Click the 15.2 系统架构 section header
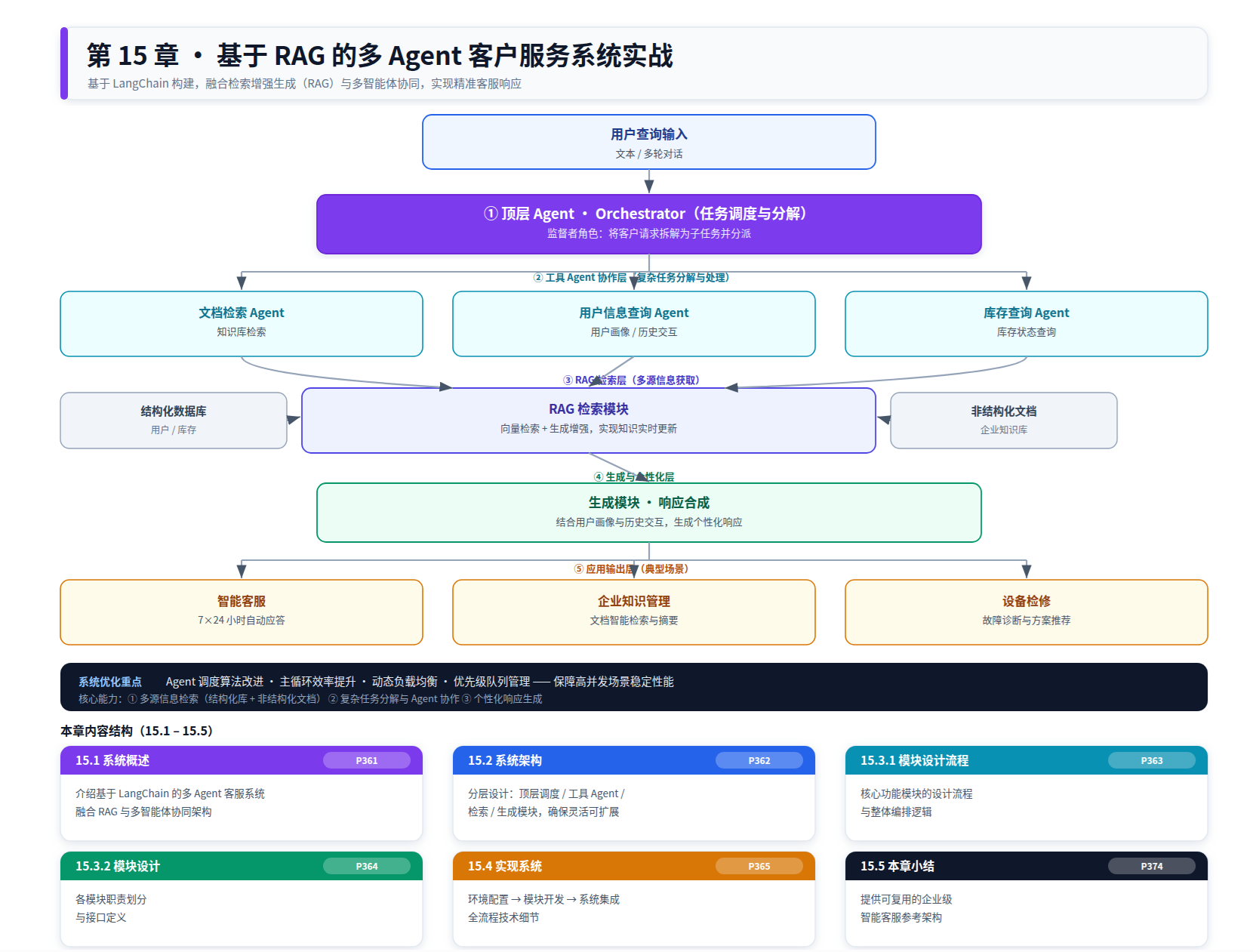The width and height of the screenshot is (1253, 952). 634,760
